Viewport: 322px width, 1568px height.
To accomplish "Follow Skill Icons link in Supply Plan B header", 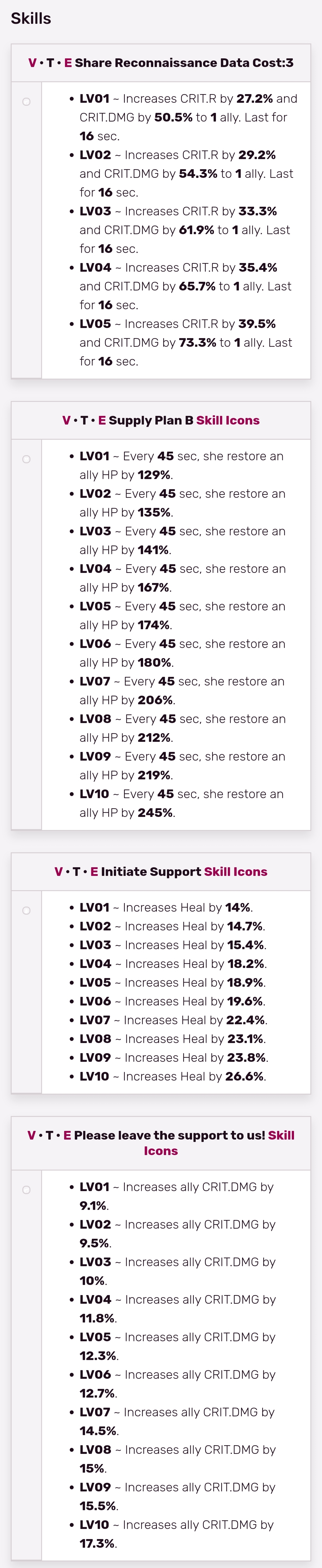I will coord(228,420).
